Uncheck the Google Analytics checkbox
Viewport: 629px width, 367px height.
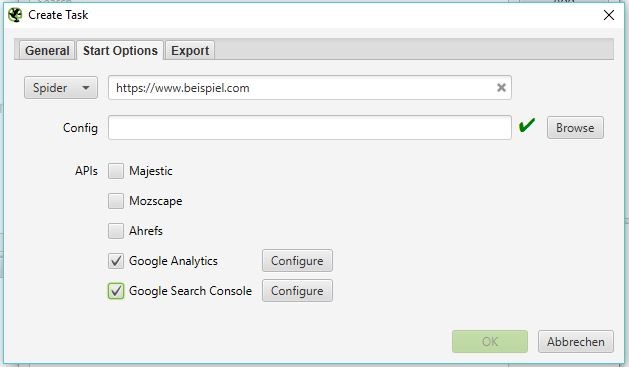click(116, 261)
